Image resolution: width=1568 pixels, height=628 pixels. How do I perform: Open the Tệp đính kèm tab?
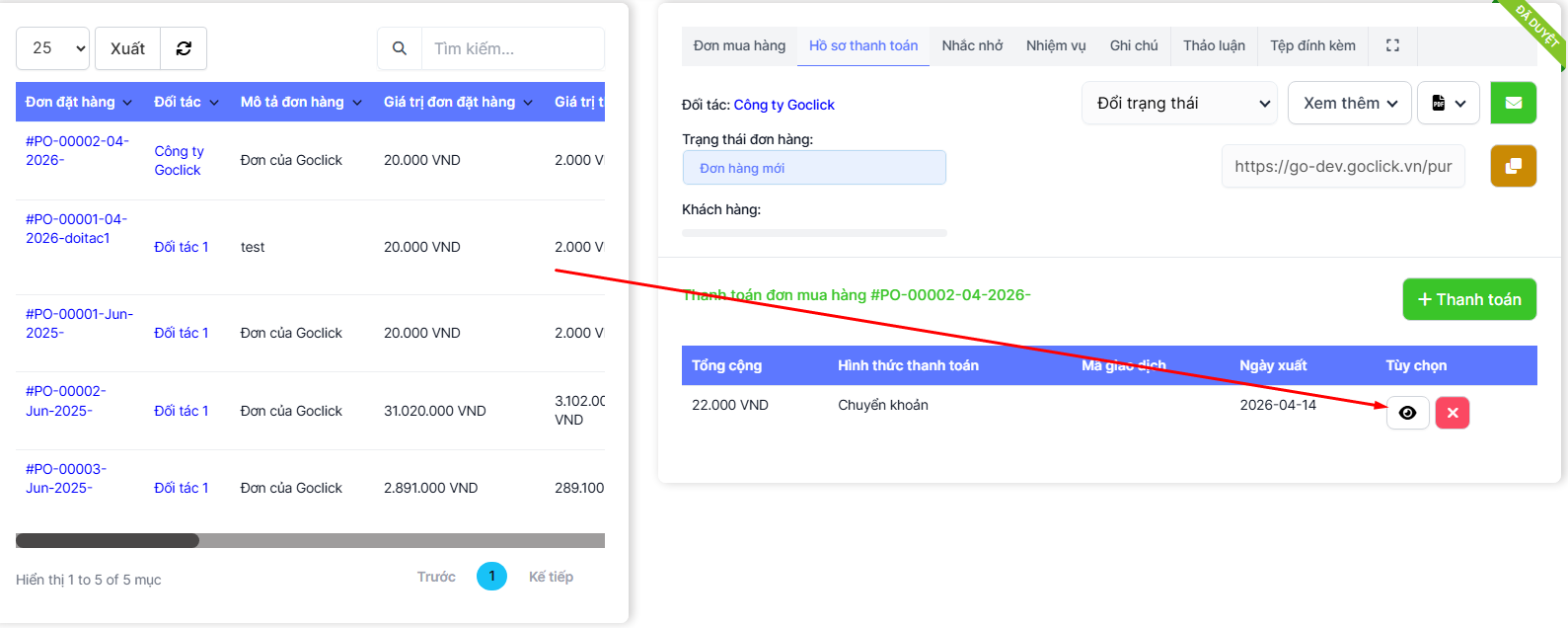tap(1312, 45)
